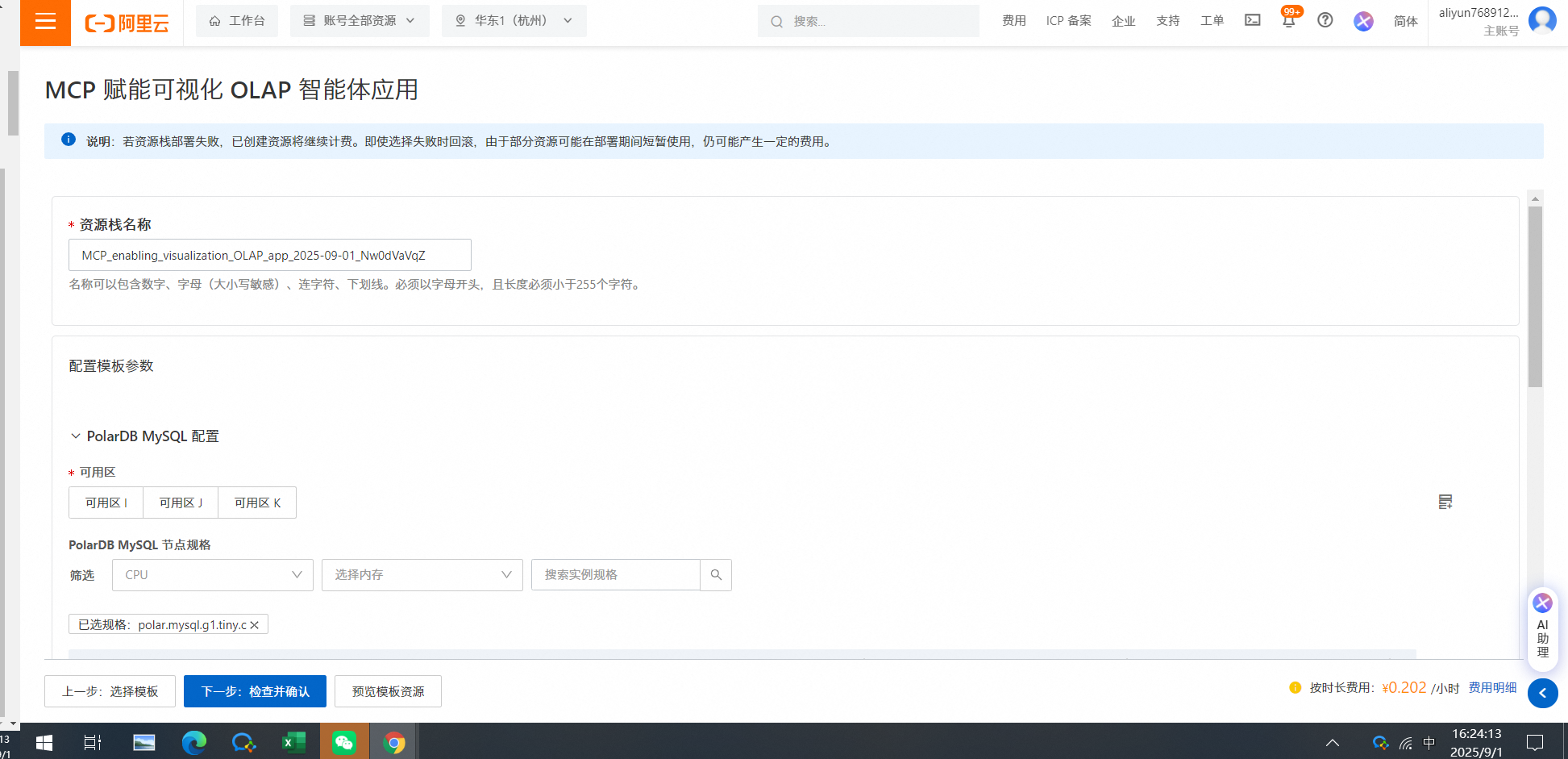Open the 支持 menu
The height and width of the screenshot is (759, 1568).
click(x=1168, y=21)
